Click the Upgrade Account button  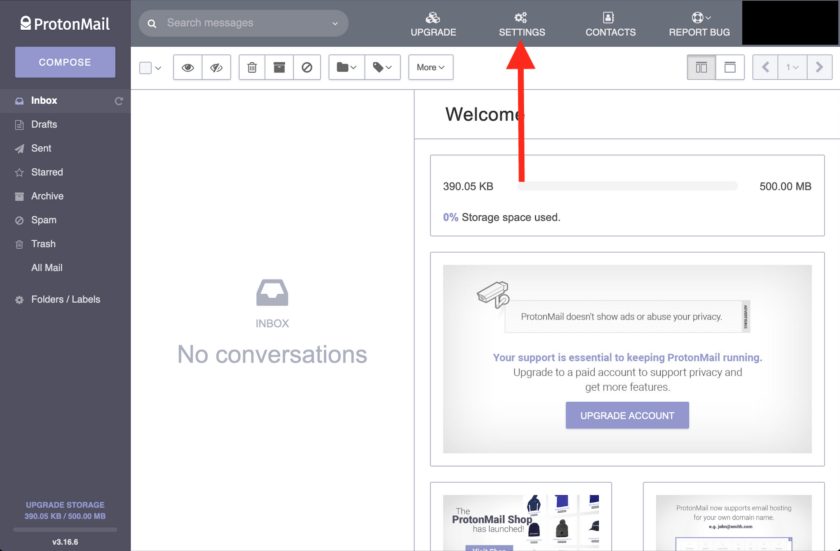627,416
